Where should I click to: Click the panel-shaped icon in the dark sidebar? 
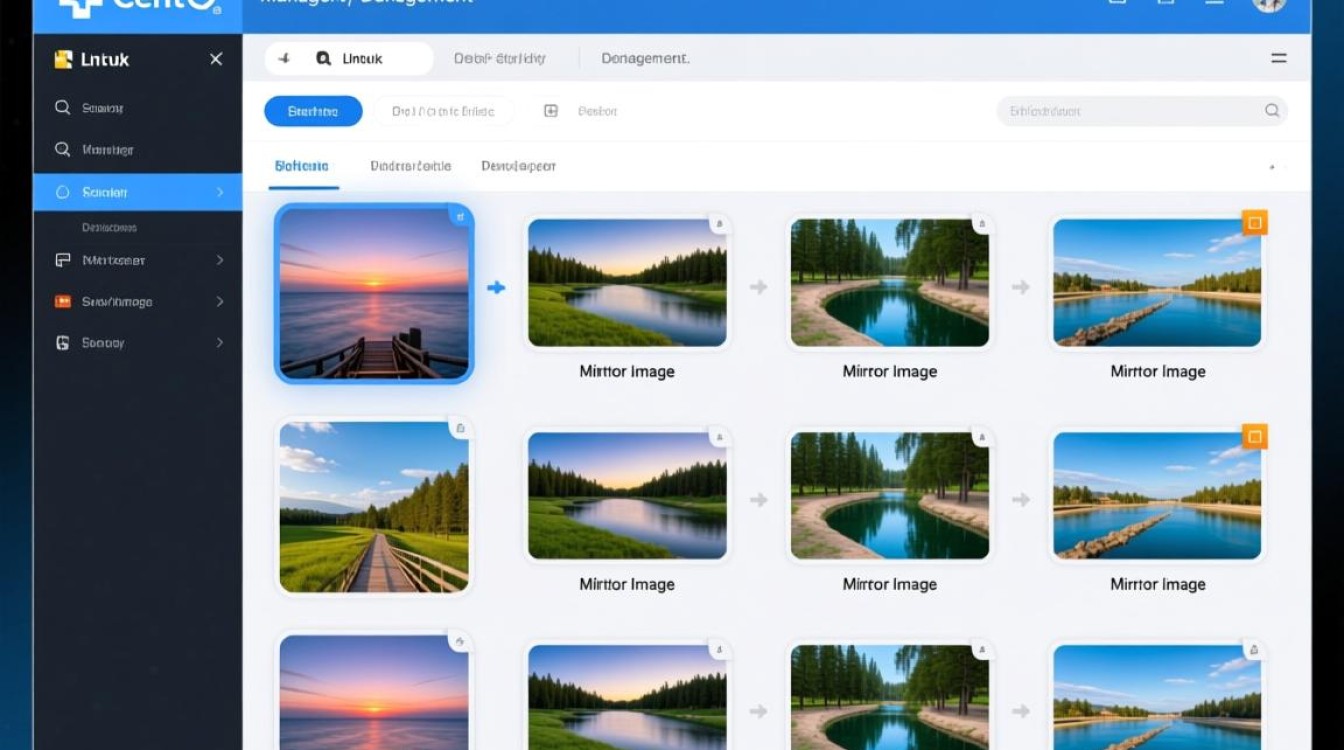coord(62,260)
